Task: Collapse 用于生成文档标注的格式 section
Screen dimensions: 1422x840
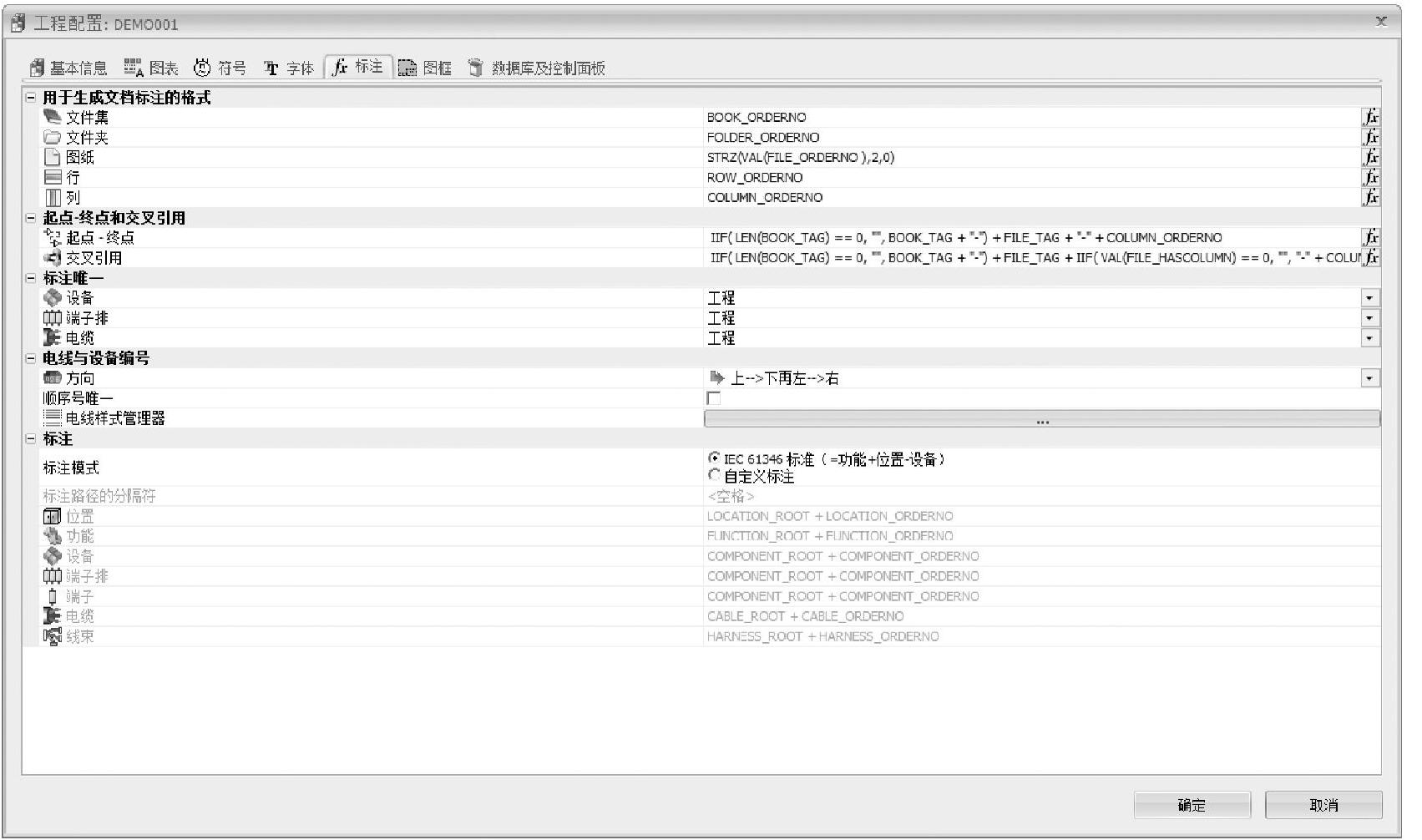Action: tap(31, 97)
